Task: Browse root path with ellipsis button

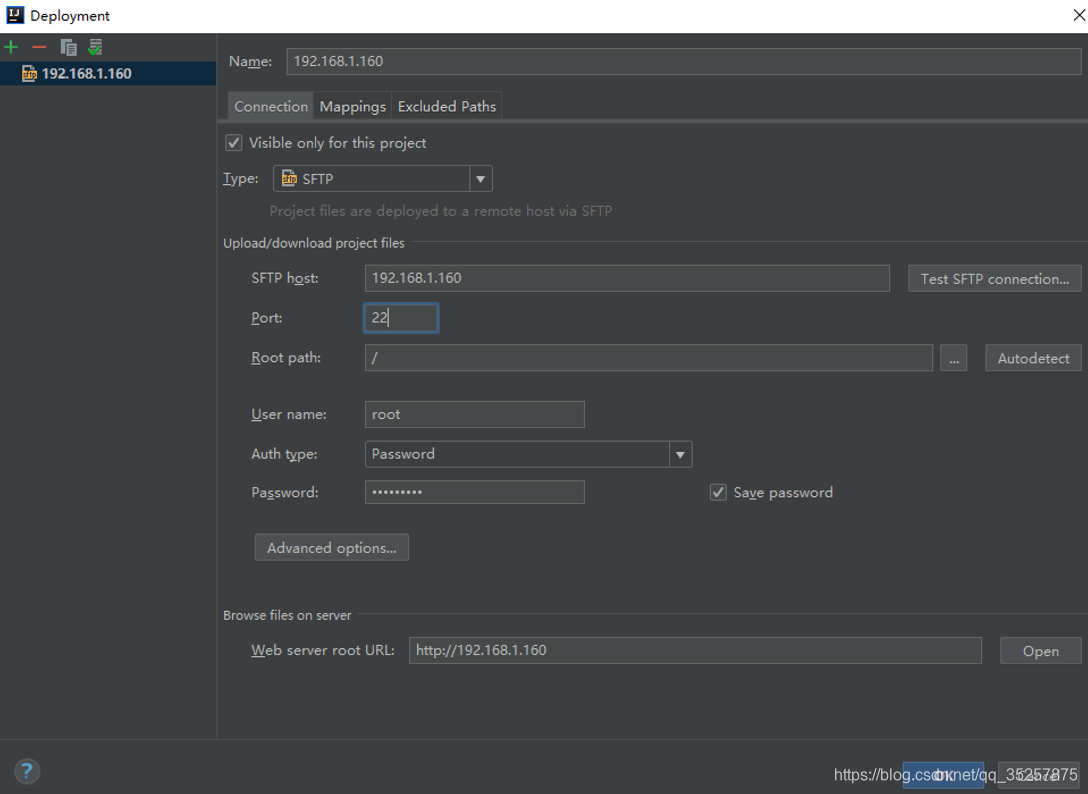Action: 953,359
